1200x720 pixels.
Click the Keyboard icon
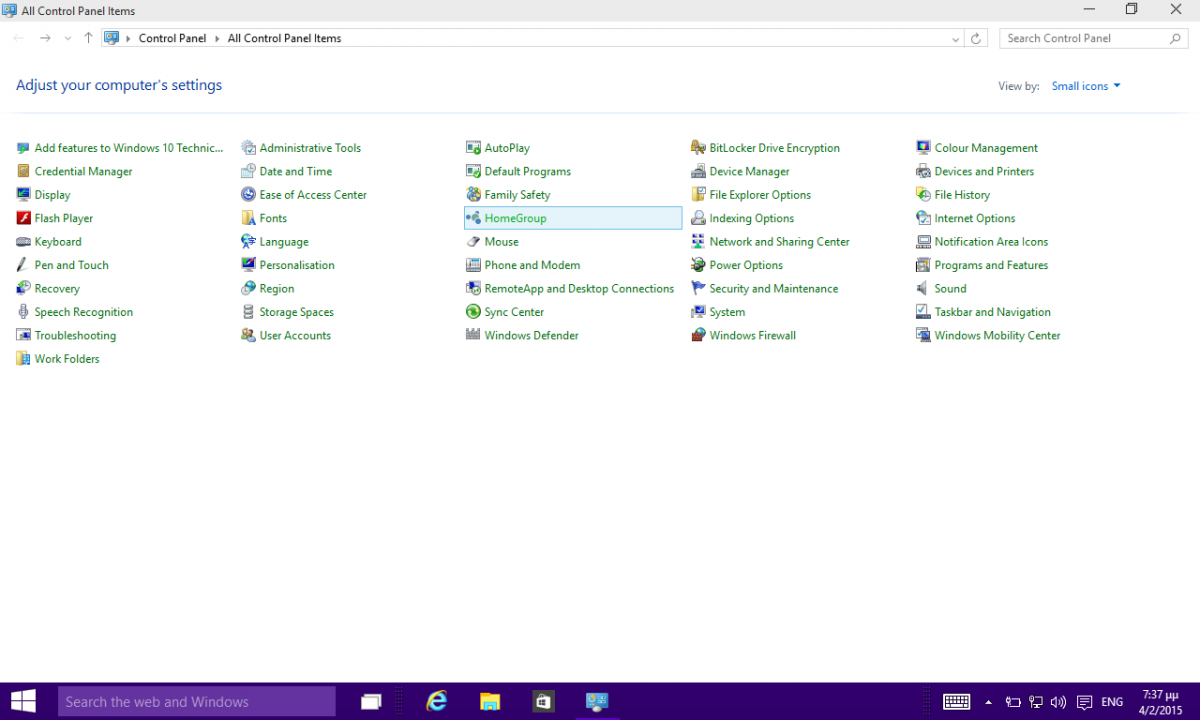point(23,242)
